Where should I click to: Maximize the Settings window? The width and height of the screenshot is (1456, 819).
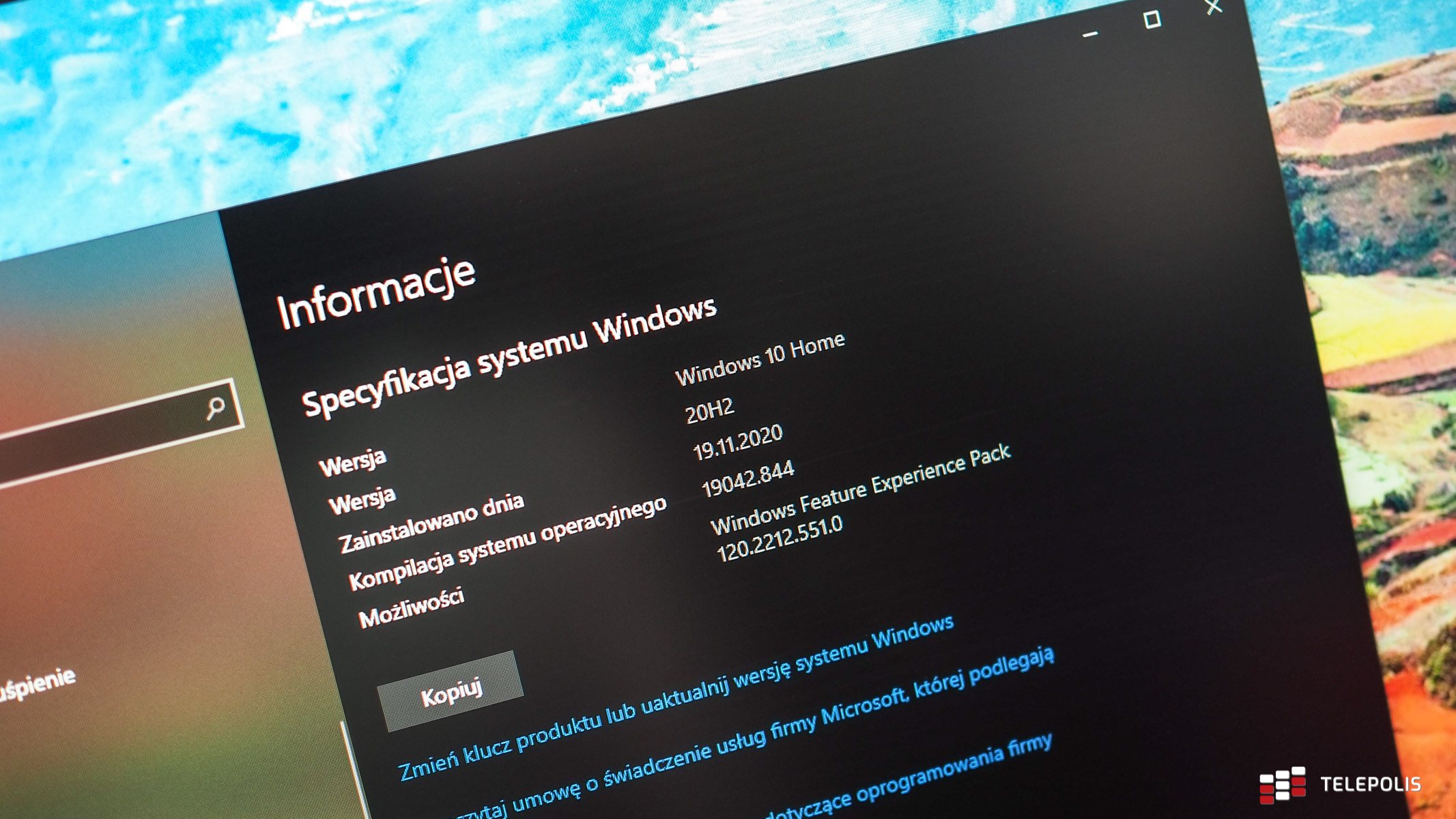click(1152, 20)
